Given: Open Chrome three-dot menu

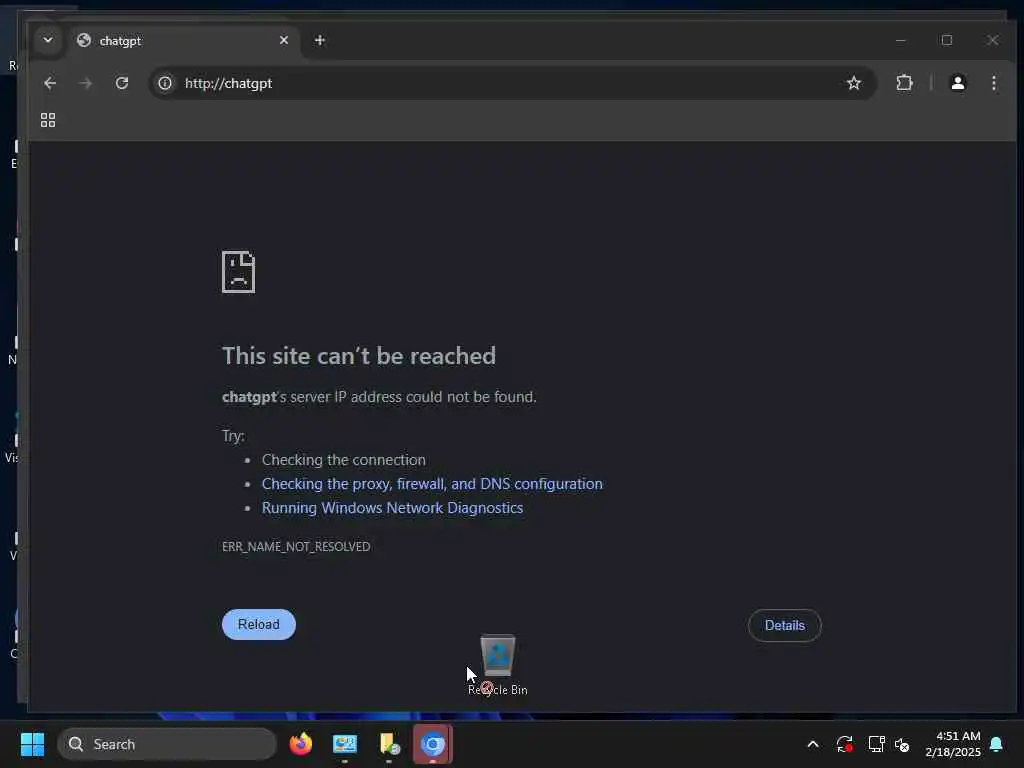Looking at the screenshot, I should (993, 83).
